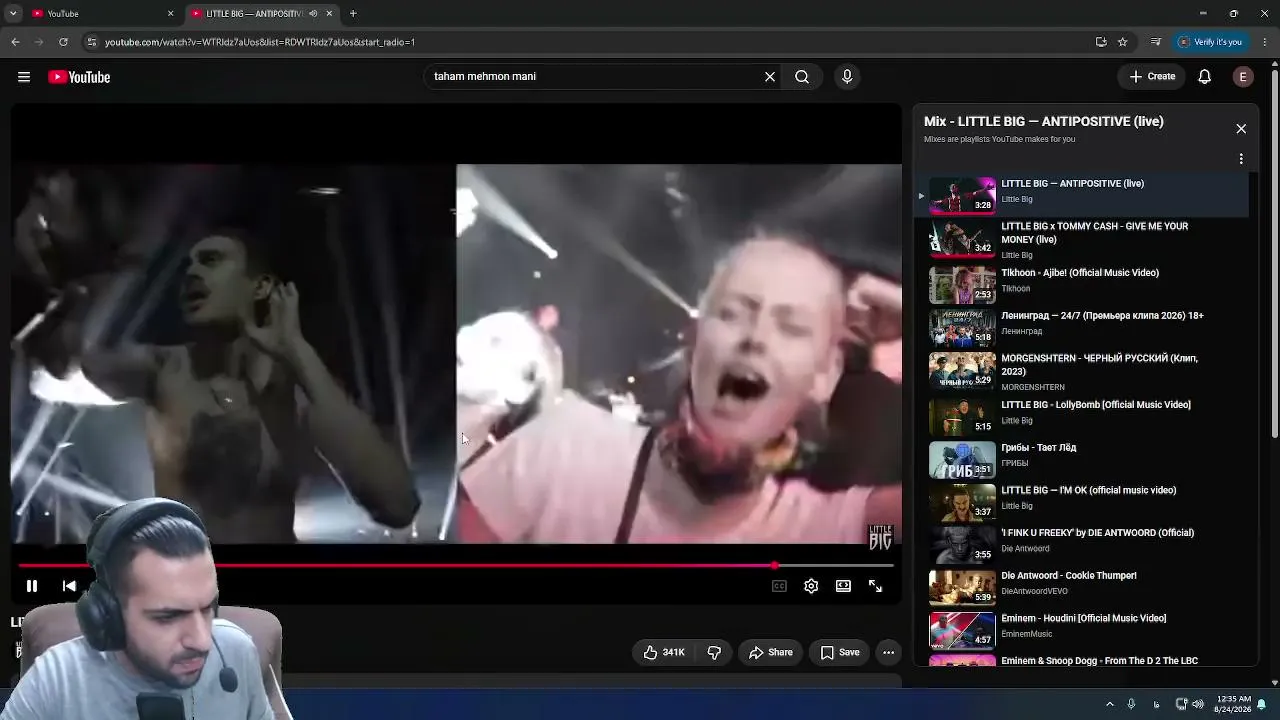Open the account avatar menu
The width and height of the screenshot is (1280, 720).
coord(1243,77)
